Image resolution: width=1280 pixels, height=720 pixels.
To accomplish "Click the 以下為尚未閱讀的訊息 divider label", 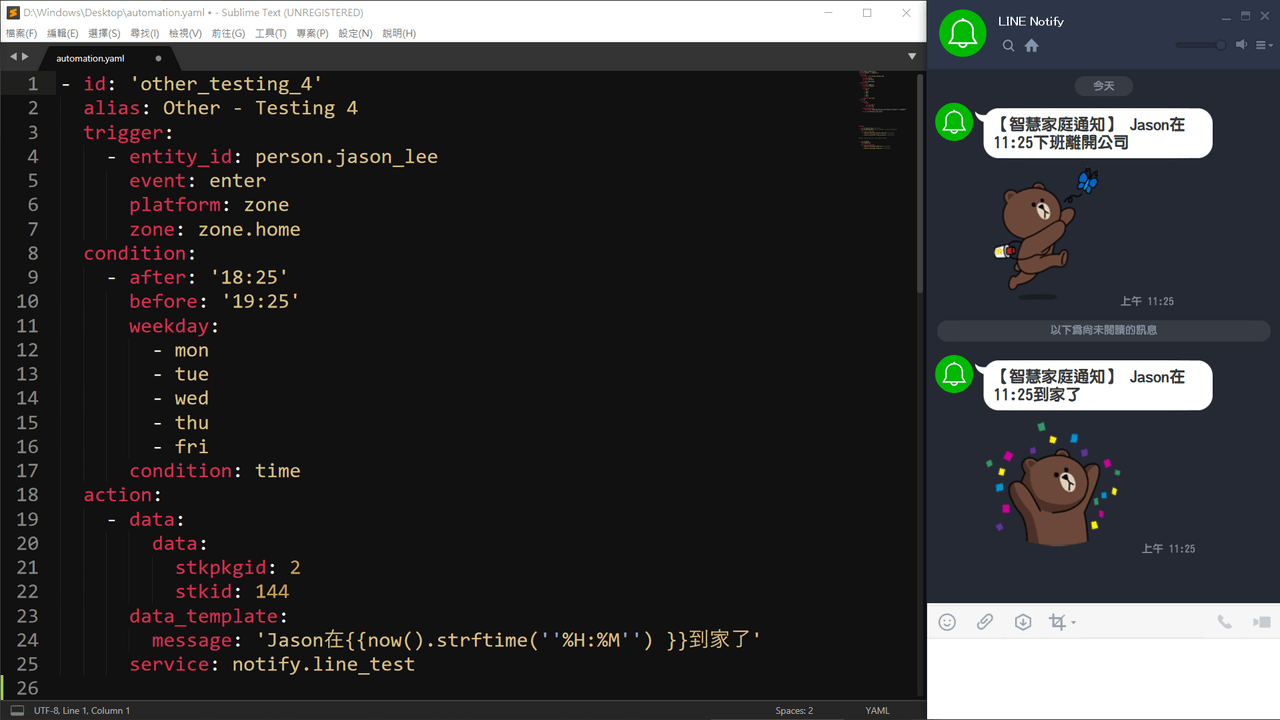I will [1103, 330].
